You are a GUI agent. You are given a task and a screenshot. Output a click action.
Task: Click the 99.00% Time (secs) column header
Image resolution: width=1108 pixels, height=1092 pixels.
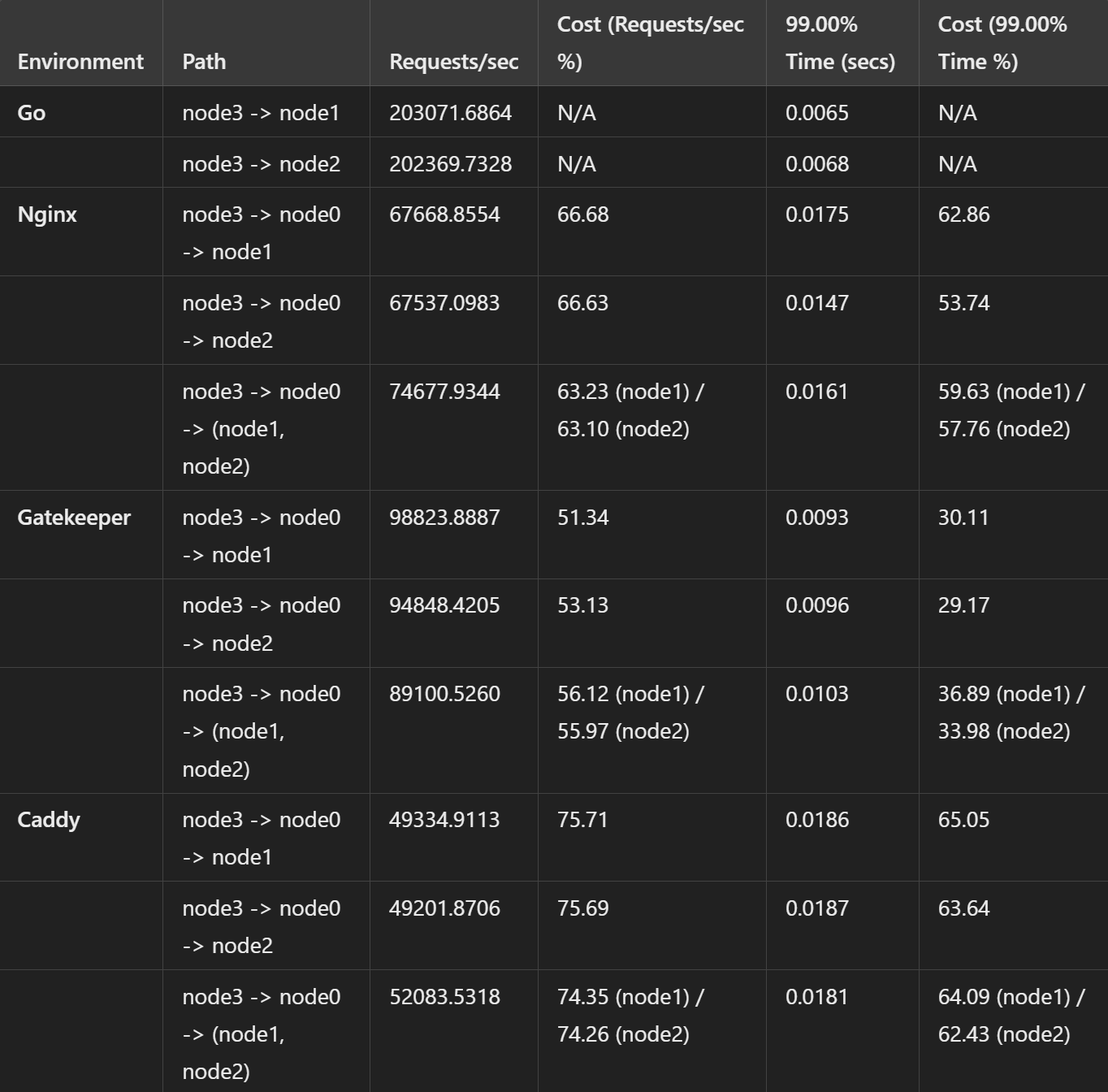(840, 43)
